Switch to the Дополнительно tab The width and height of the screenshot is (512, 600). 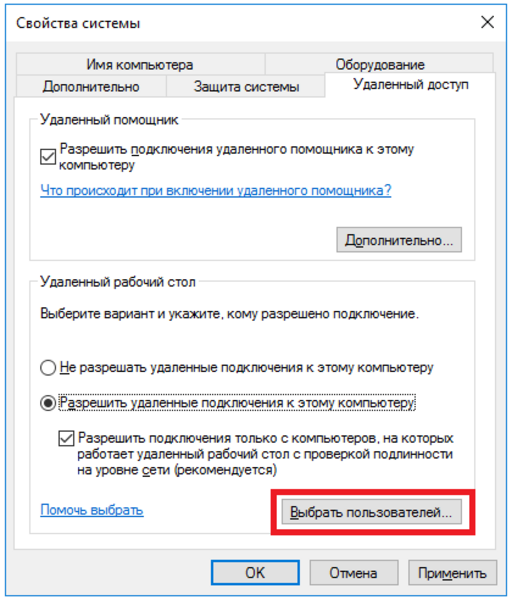[91, 86]
